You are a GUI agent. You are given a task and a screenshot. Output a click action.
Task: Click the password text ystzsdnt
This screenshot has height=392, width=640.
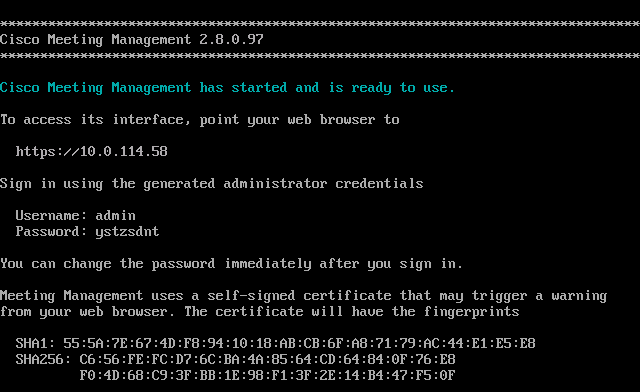(x=127, y=232)
